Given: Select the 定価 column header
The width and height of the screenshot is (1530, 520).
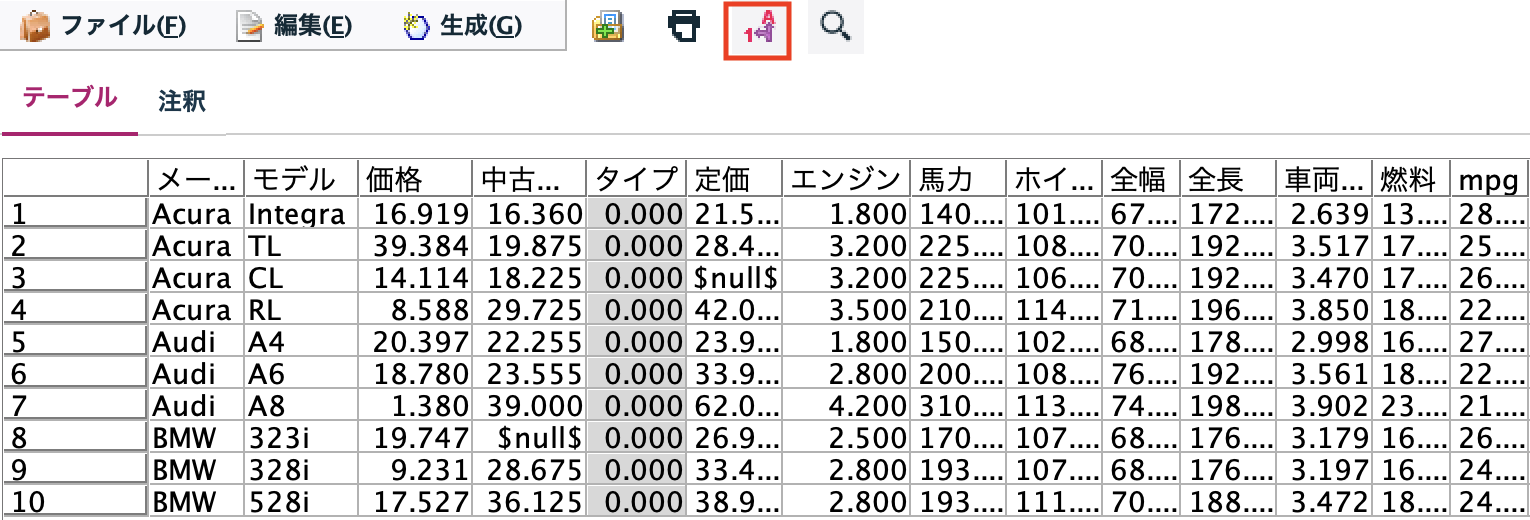Looking at the screenshot, I should coord(734,179).
